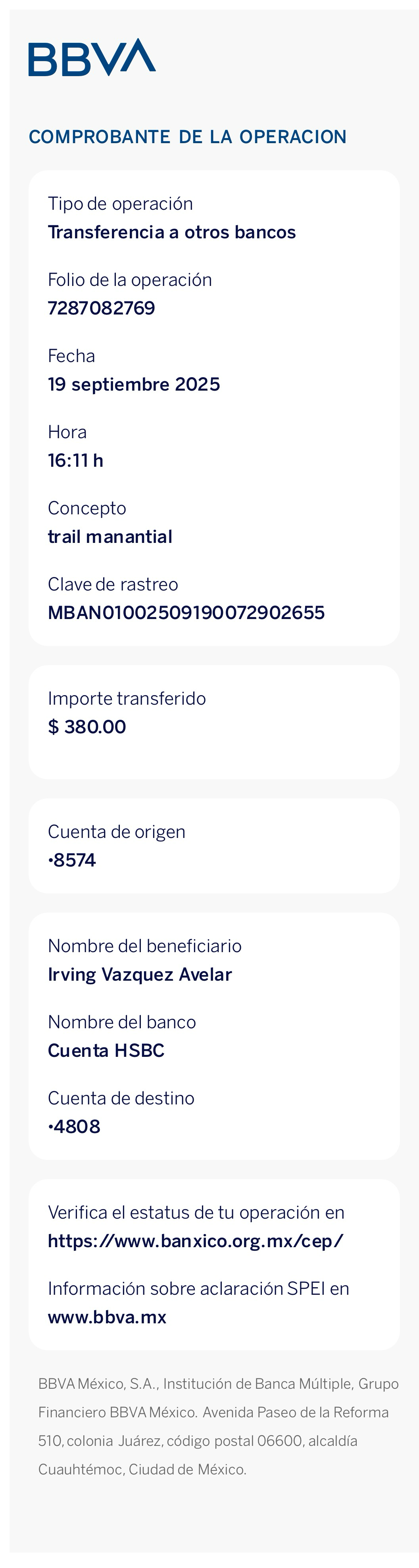419x1568 pixels.
Task: Click the BBVA México legal address footer
Action: click(218, 1426)
